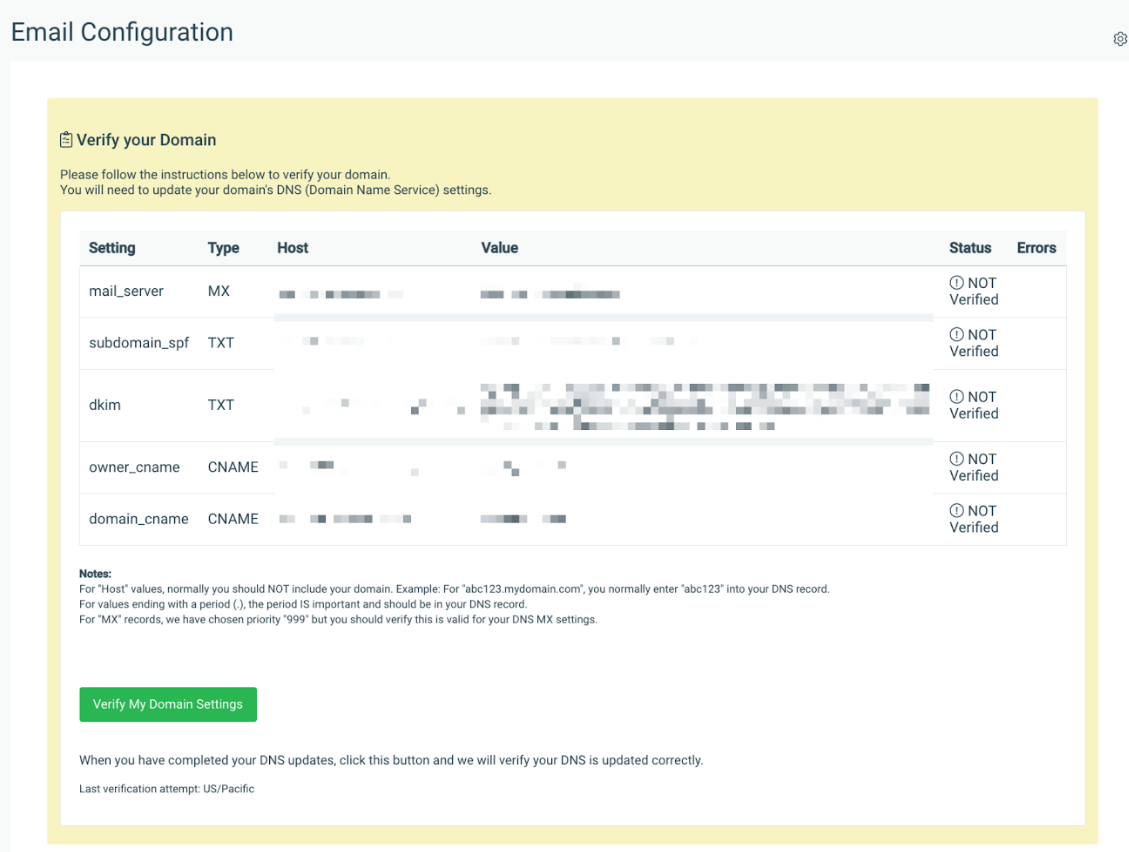Click the Errors column header
The height and width of the screenshot is (852, 1129).
coord(1036,248)
